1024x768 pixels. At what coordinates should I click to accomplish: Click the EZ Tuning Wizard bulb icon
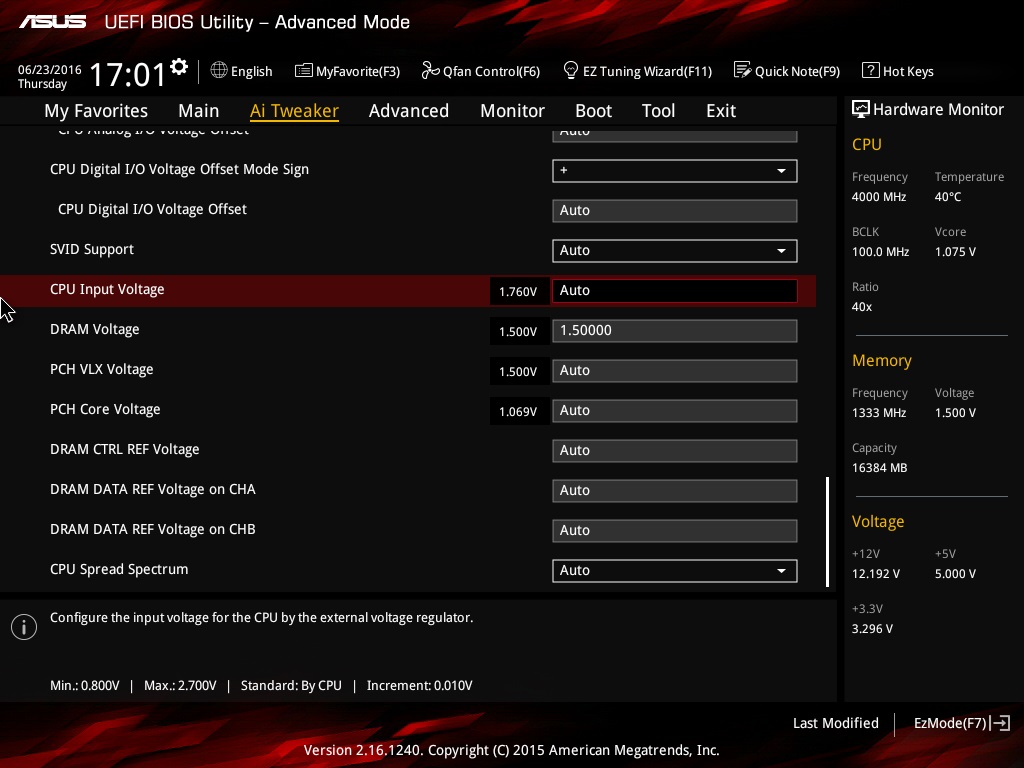(570, 70)
